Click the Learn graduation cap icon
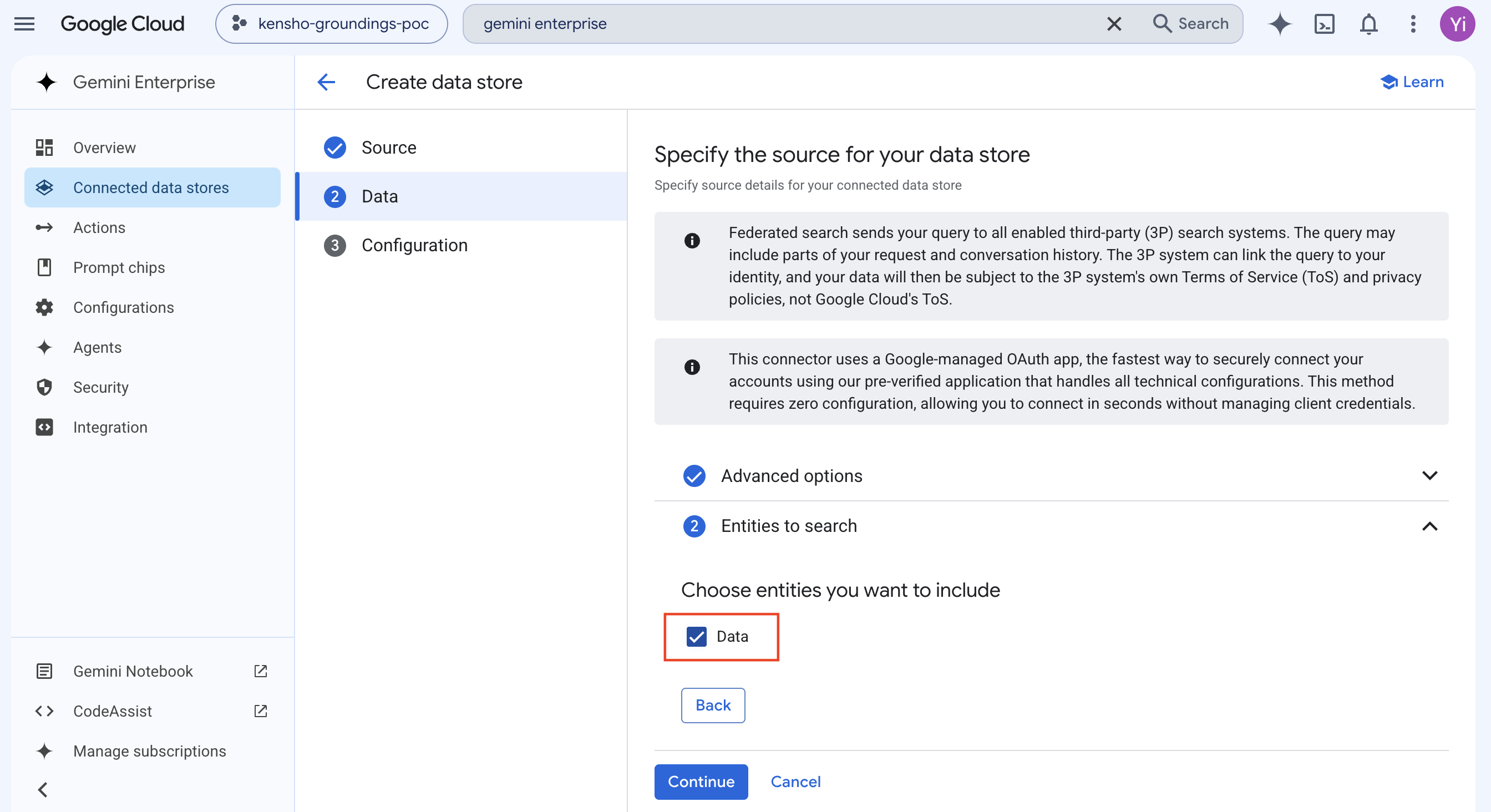 coord(1389,82)
